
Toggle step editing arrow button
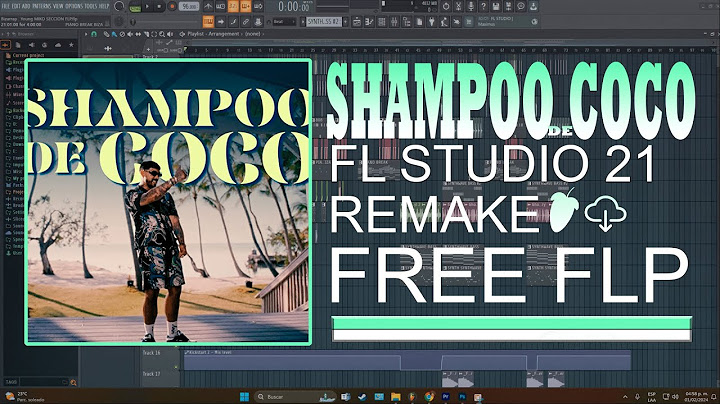(x=220, y=22)
